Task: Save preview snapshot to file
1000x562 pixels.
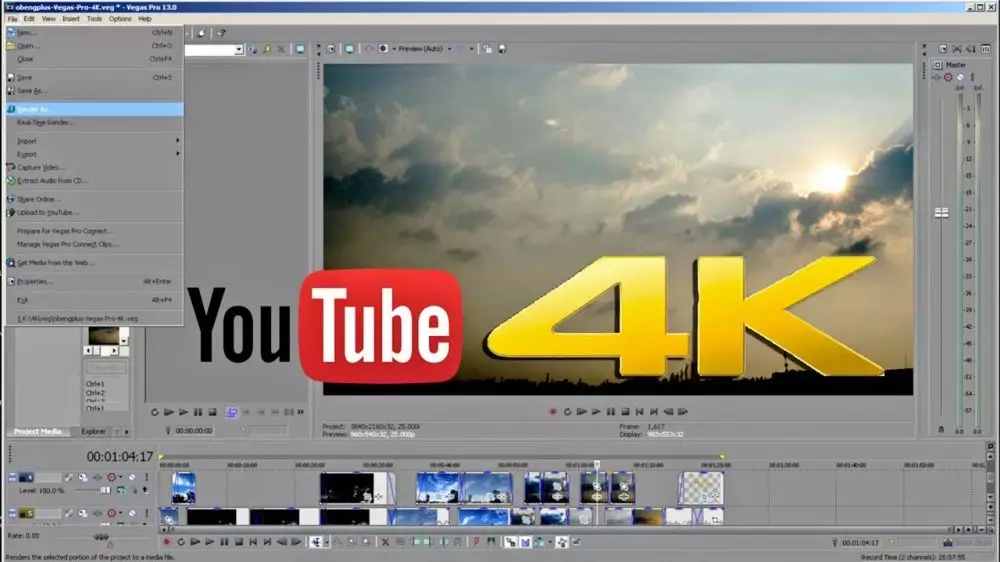Action: point(503,49)
